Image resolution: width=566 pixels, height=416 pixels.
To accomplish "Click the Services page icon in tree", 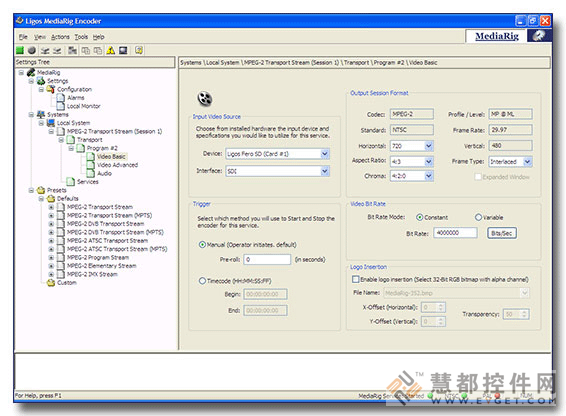I will pos(70,182).
